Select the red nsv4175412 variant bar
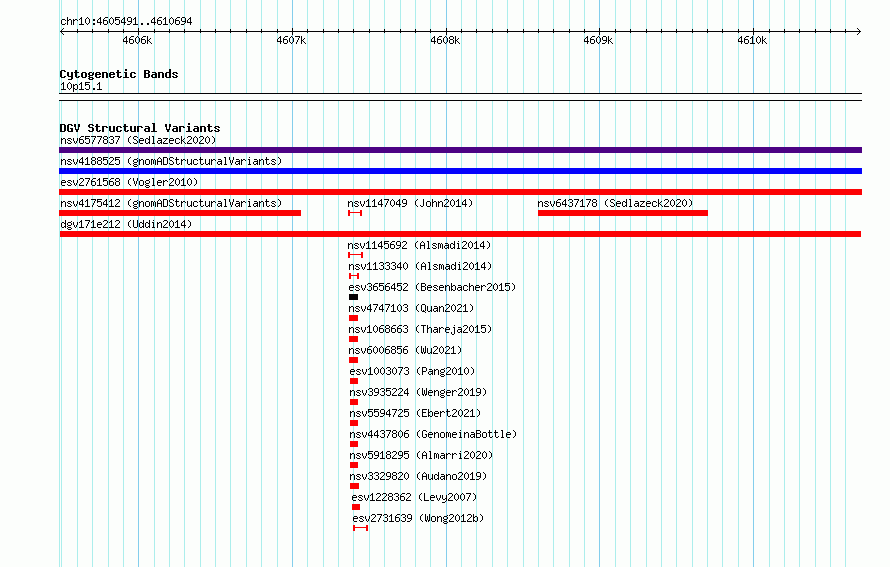The height and width of the screenshot is (567, 890). pyautogui.click(x=180, y=213)
